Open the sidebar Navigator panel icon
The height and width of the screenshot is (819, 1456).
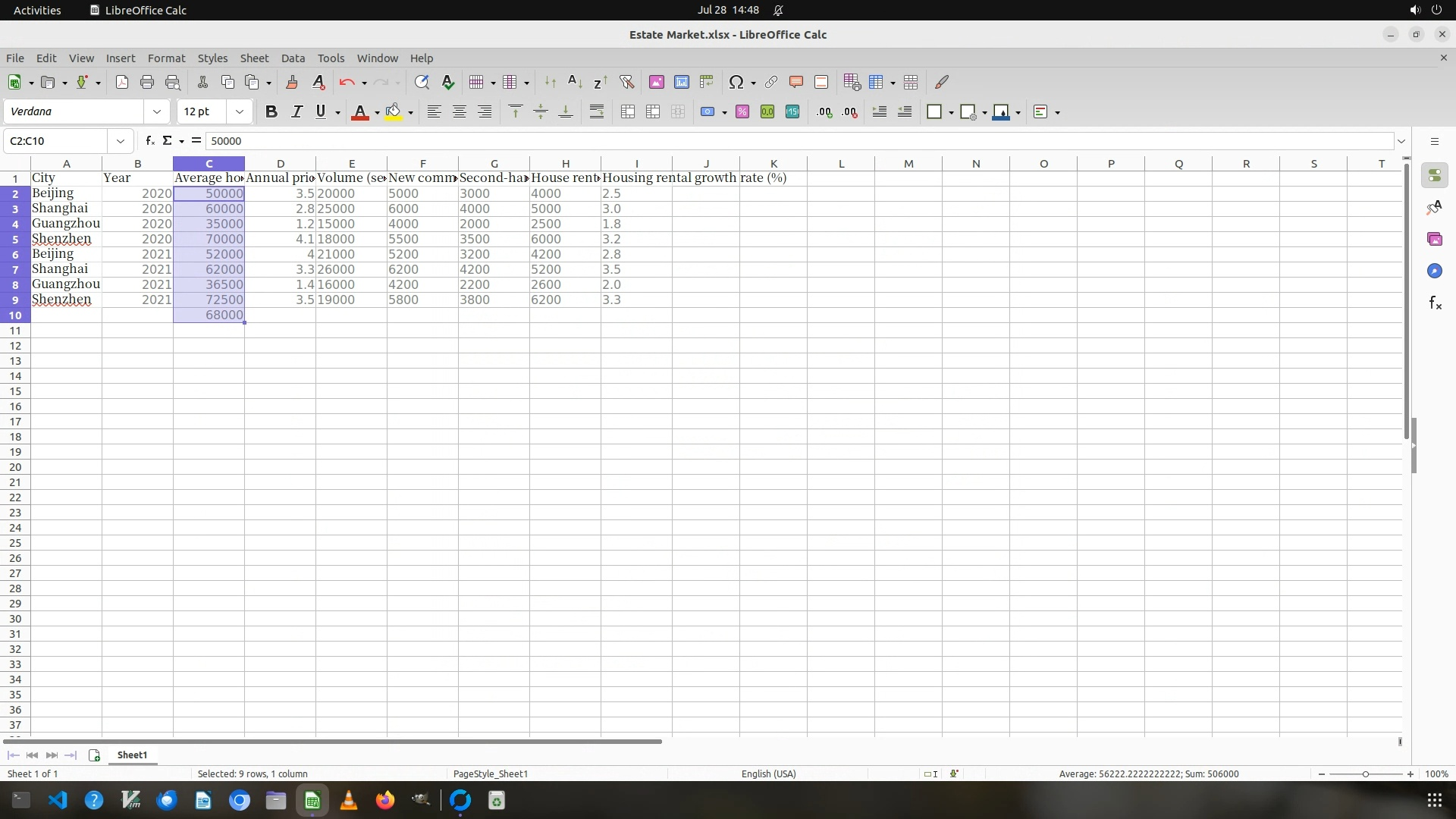[1435, 271]
